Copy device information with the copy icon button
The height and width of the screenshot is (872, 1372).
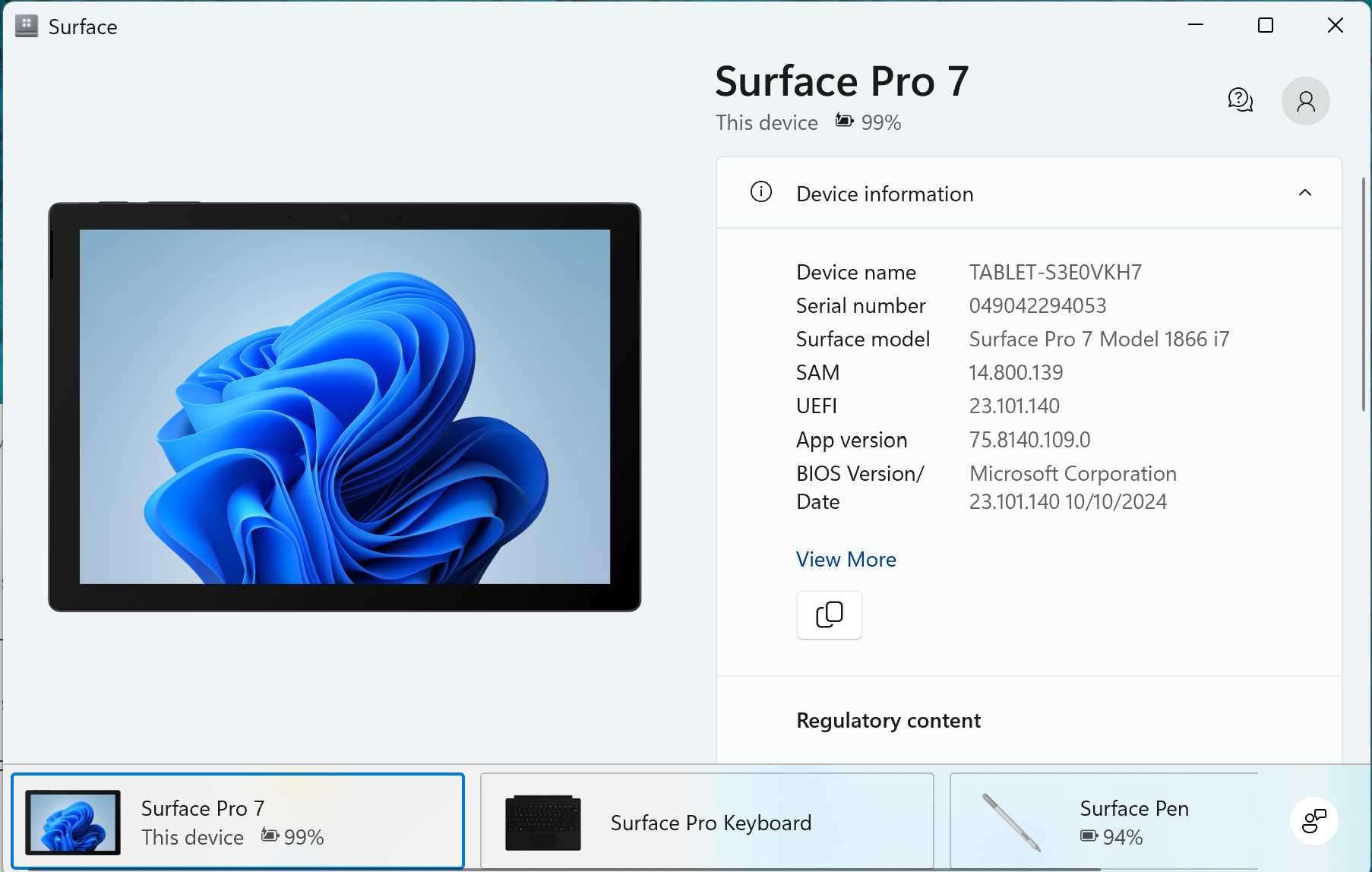click(829, 615)
